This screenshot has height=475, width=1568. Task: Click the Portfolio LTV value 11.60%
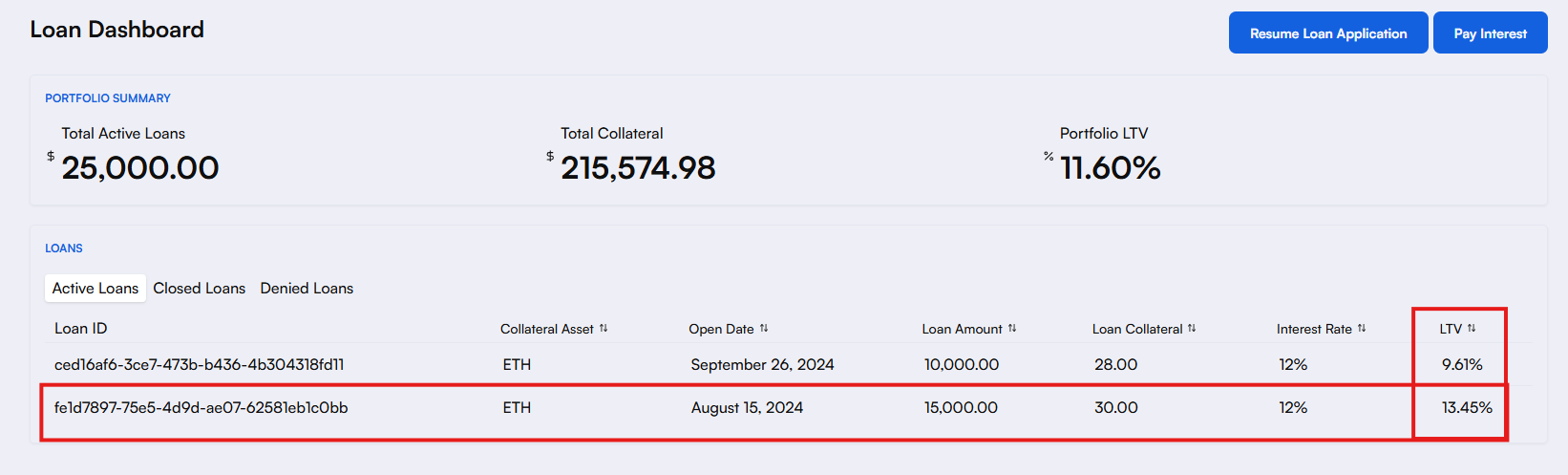pyautogui.click(x=1111, y=168)
